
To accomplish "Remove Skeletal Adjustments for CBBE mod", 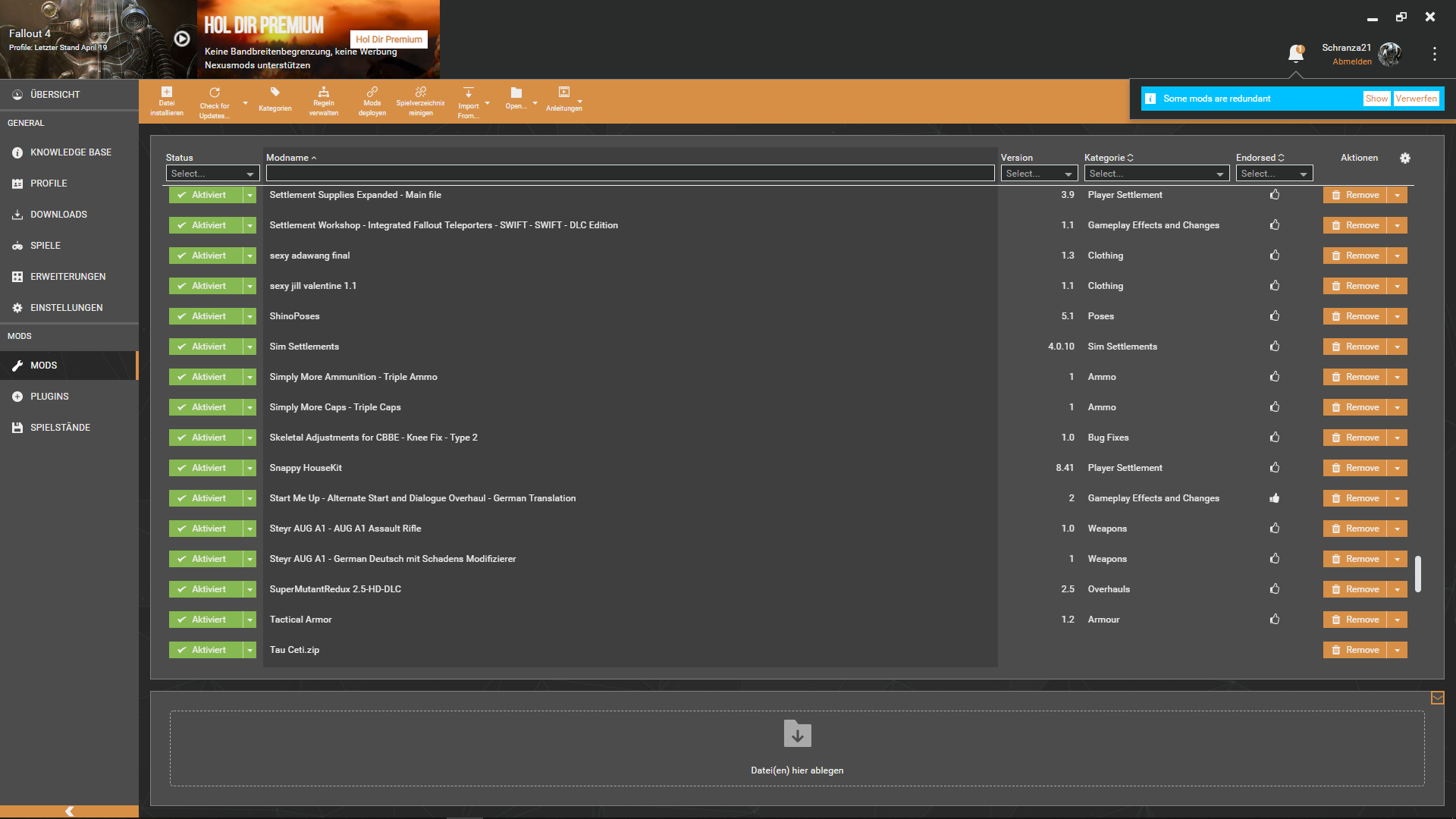I will [1355, 438].
